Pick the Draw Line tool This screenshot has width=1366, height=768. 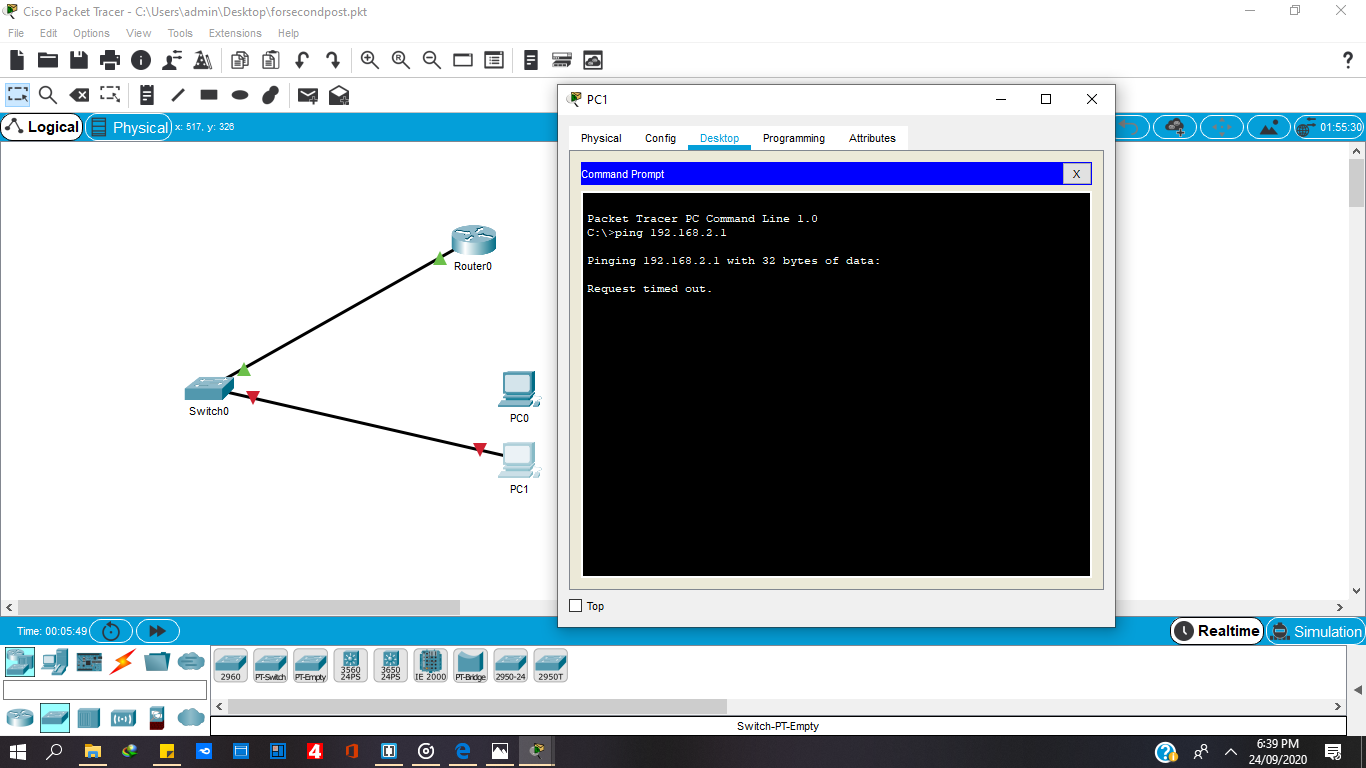coord(178,95)
